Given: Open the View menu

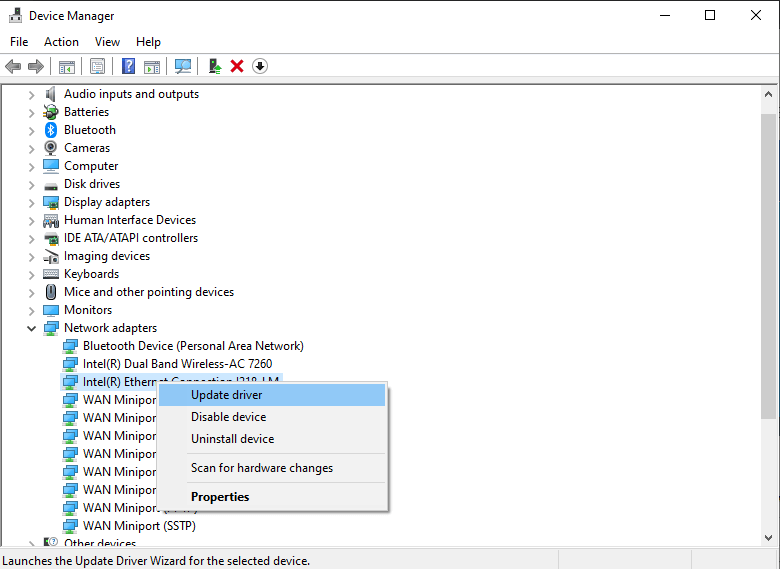Looking at the screenshot, I should 107,42.
